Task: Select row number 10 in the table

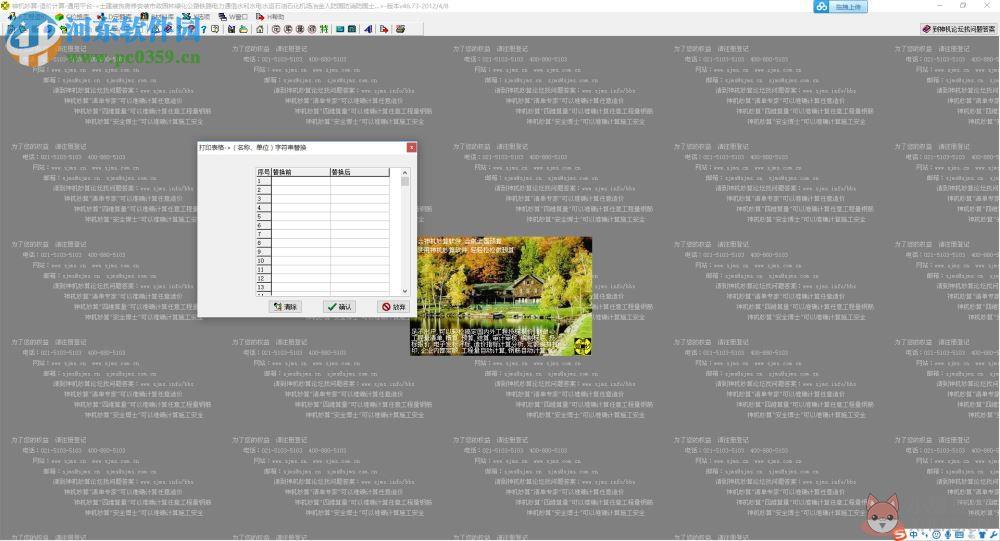Action: [263, 261]
